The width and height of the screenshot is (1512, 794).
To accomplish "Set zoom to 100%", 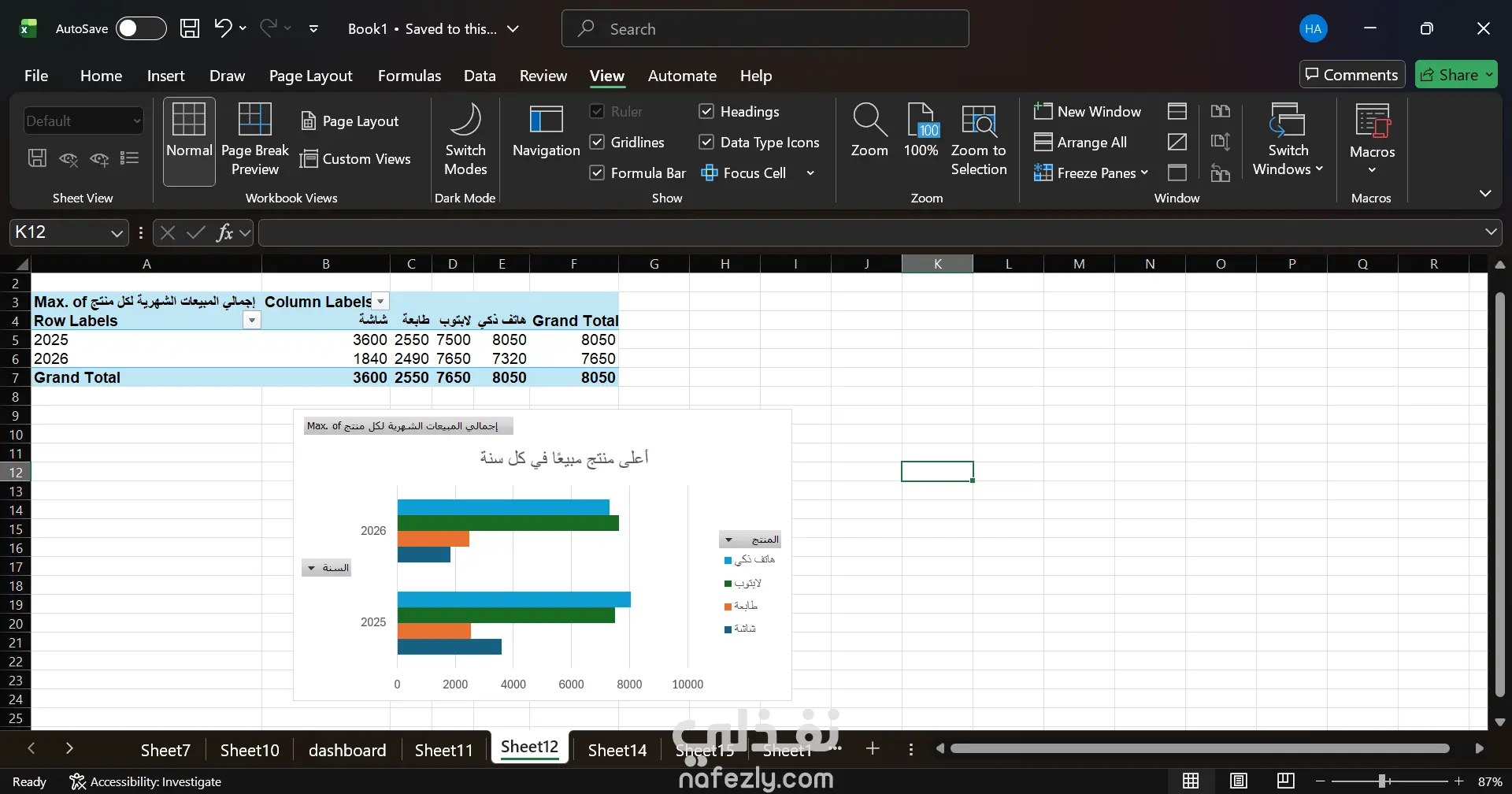I will click(x=921, y=131).
